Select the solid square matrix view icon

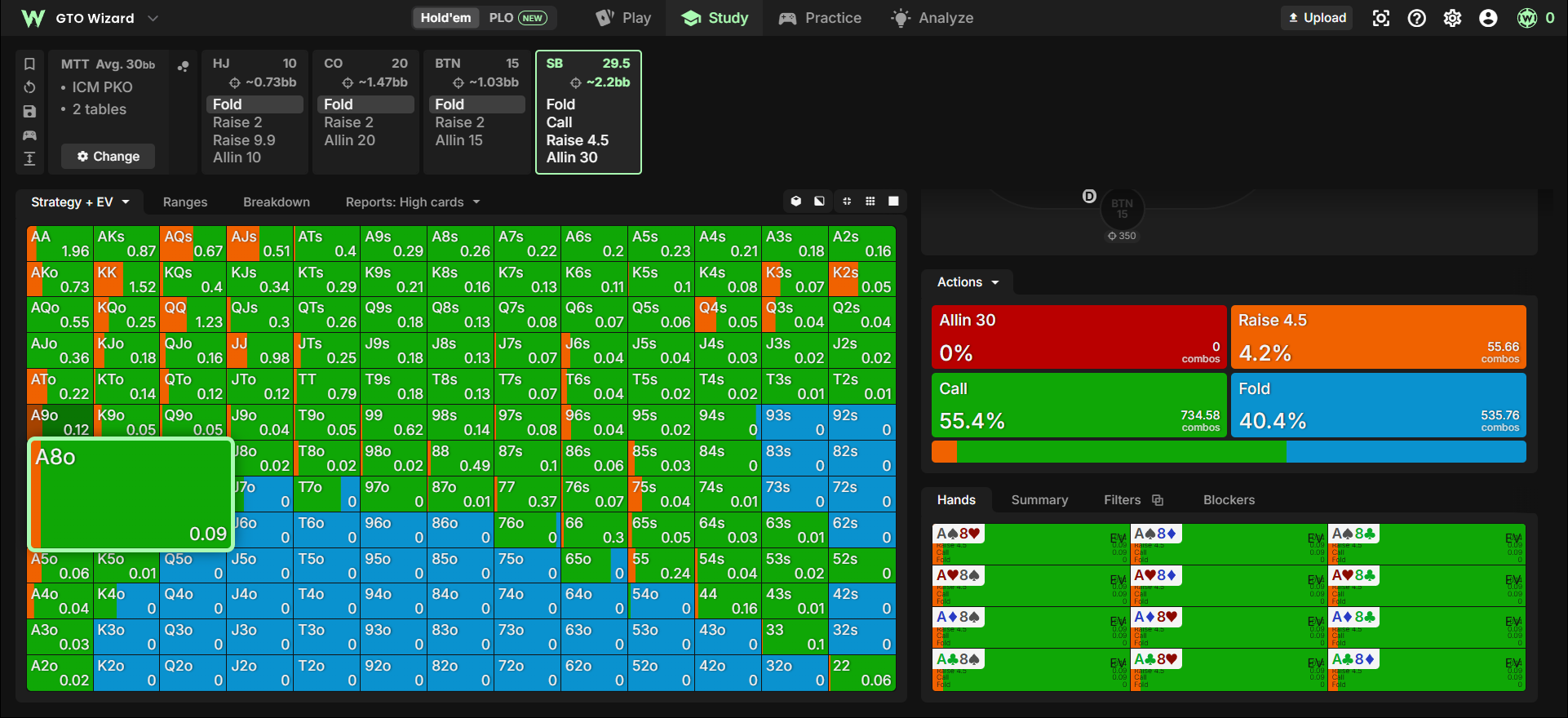tap(894, 202)
